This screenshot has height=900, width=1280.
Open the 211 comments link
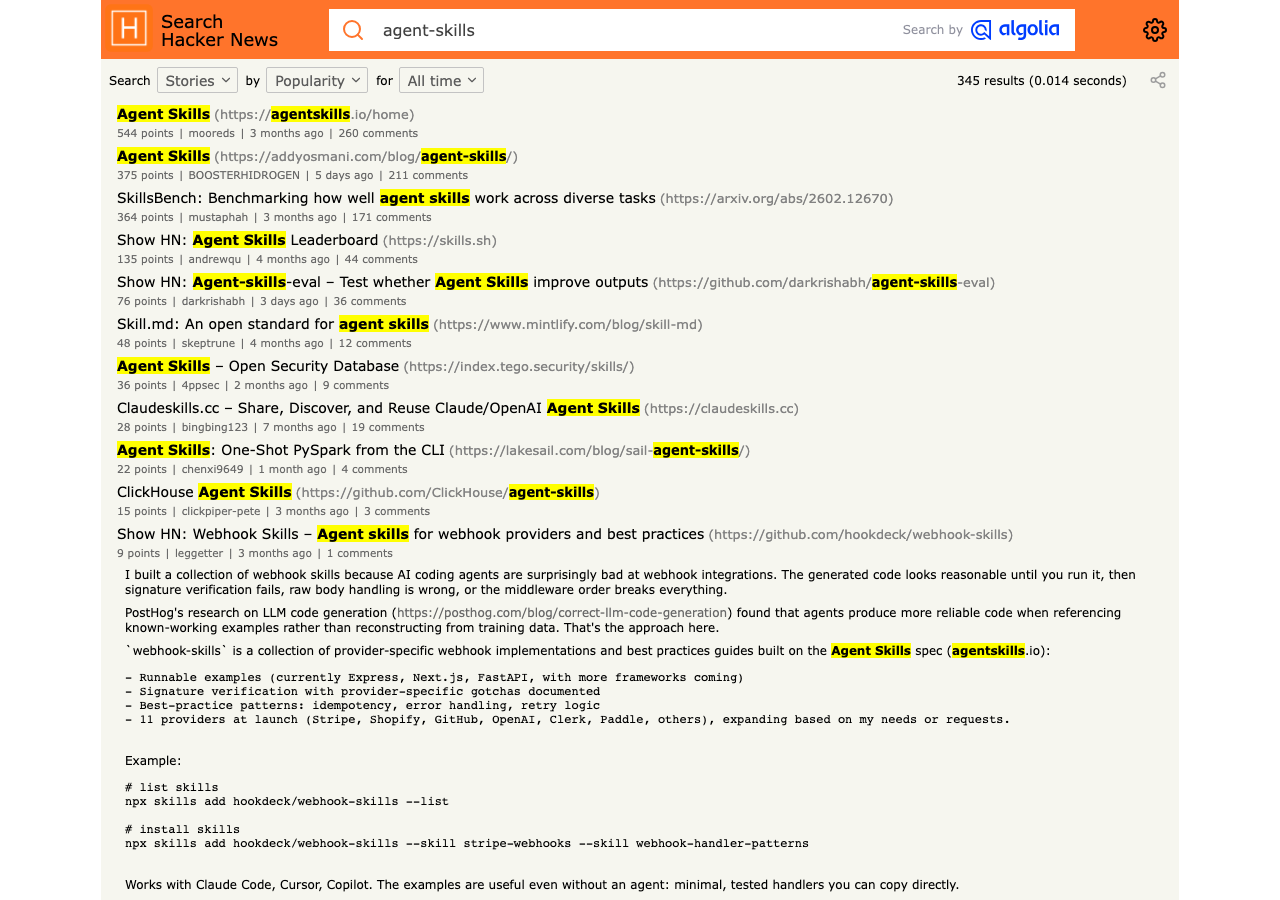[428, 175]
